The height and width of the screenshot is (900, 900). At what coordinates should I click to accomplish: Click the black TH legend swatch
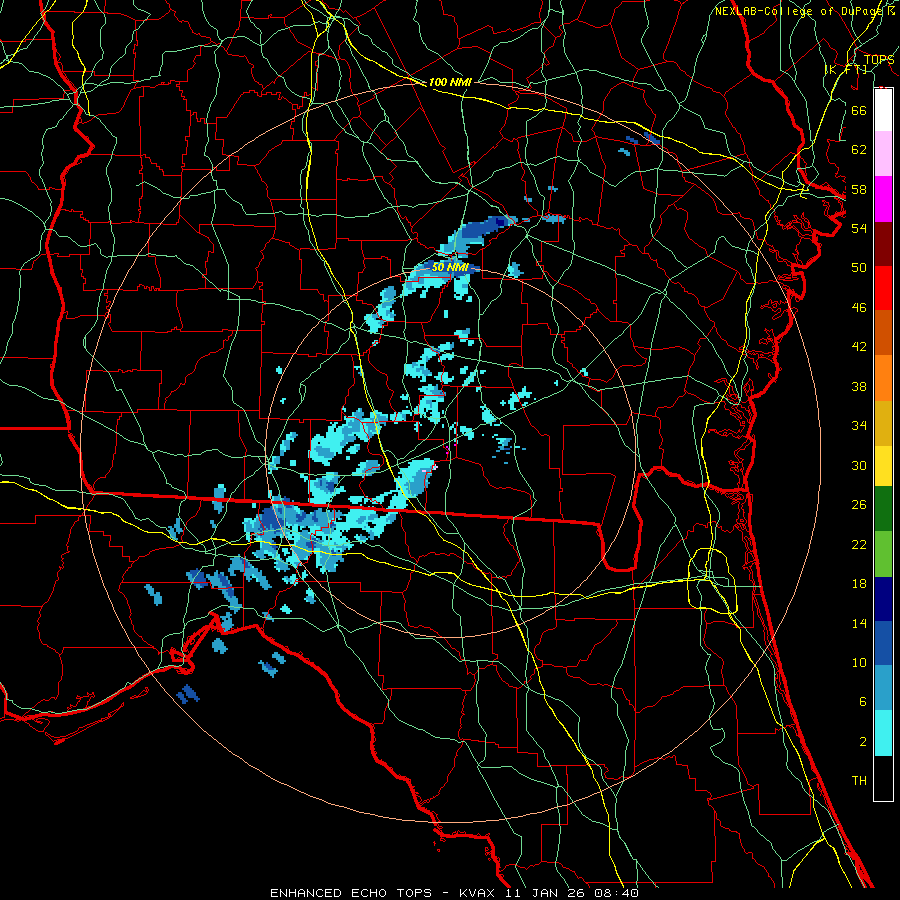pos(883,778)
